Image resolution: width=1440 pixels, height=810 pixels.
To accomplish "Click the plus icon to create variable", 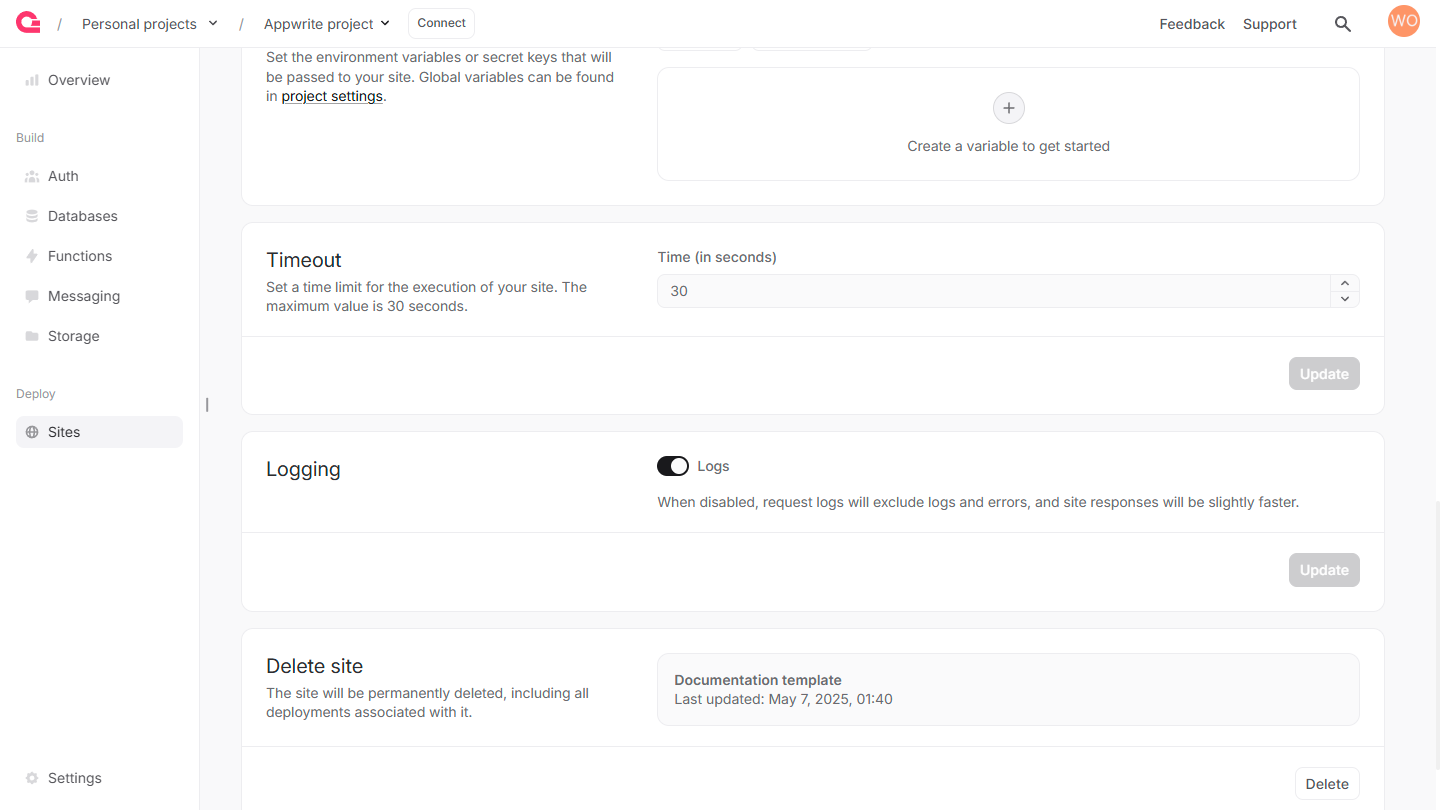I will tap(1008, 108).
